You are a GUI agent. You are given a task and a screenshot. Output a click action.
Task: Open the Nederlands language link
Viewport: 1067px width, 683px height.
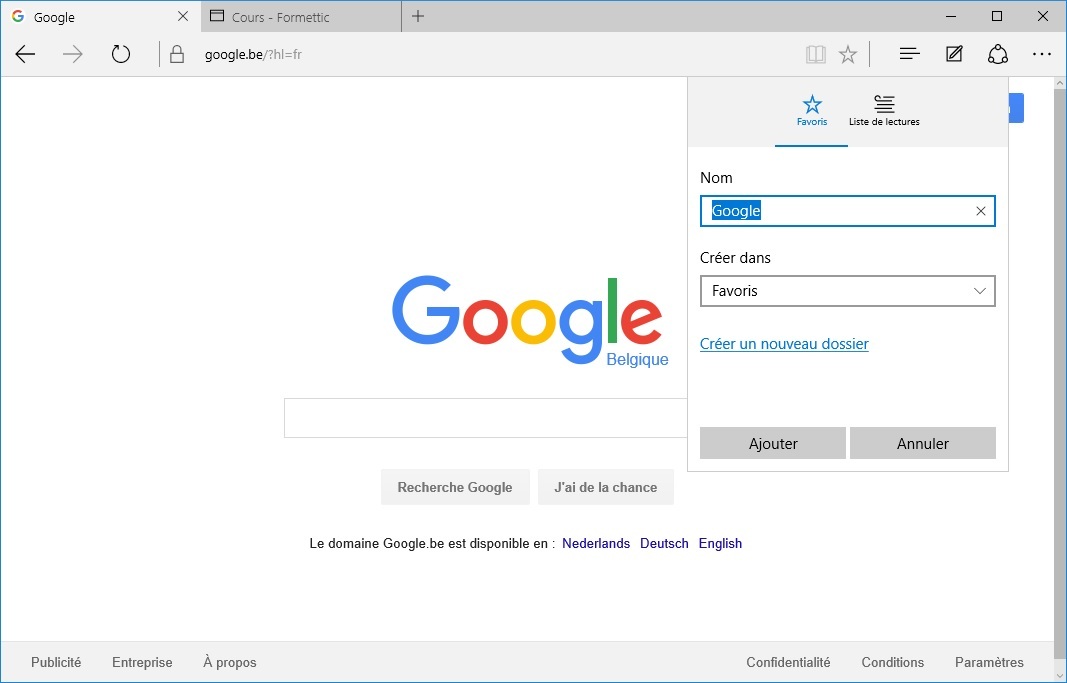pos(596,544)
